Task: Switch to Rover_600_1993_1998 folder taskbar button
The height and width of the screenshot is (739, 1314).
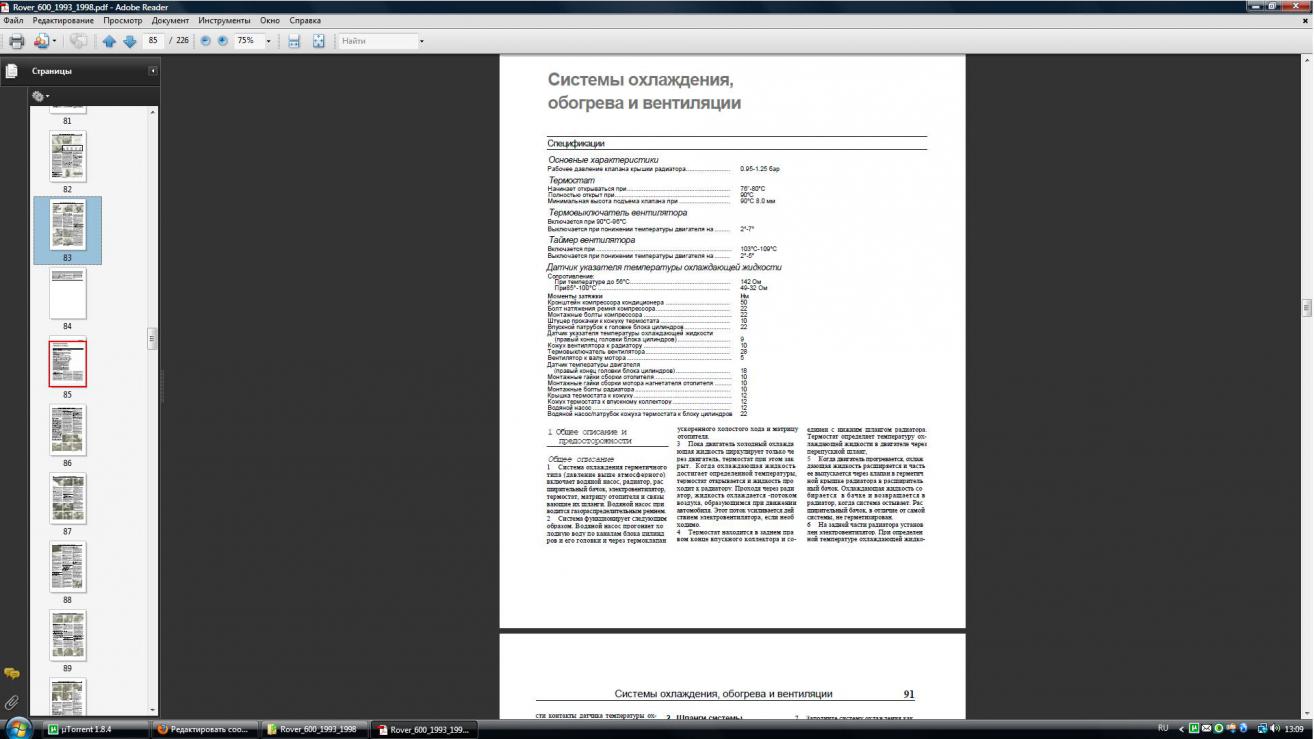Action: [315, 729]
